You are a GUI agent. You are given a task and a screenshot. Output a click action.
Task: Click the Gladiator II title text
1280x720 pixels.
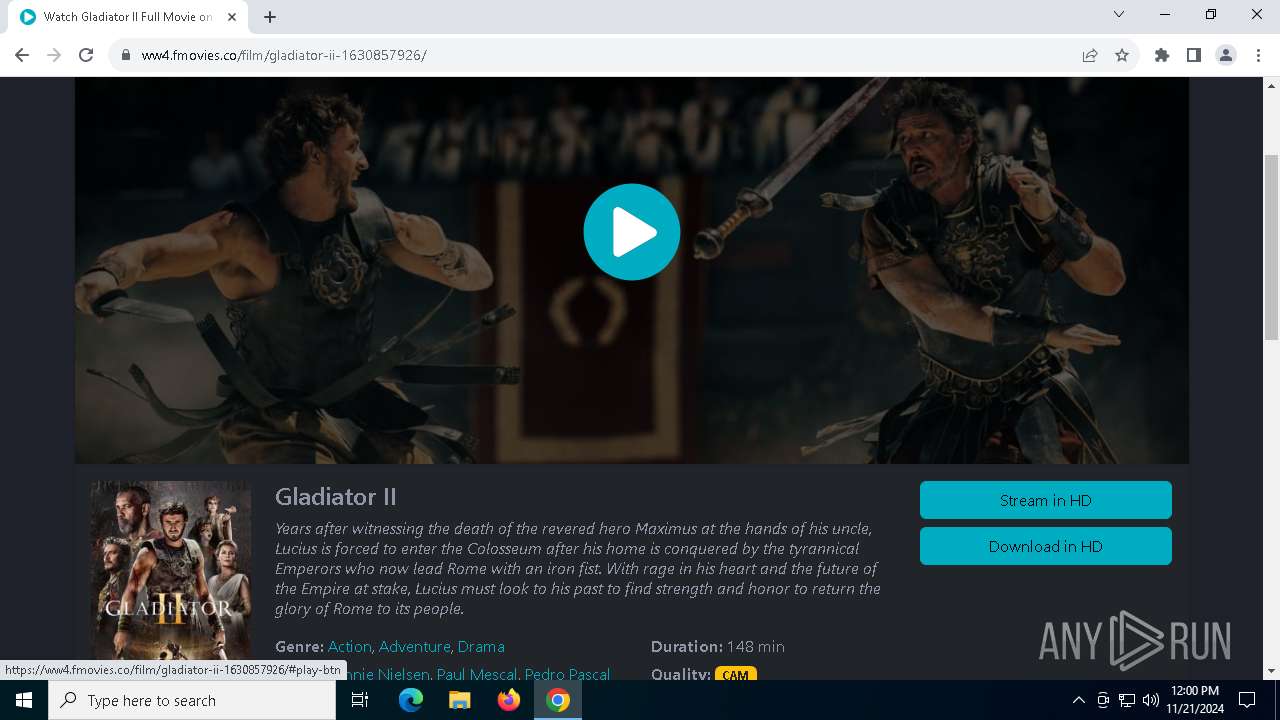pos(336,497)
